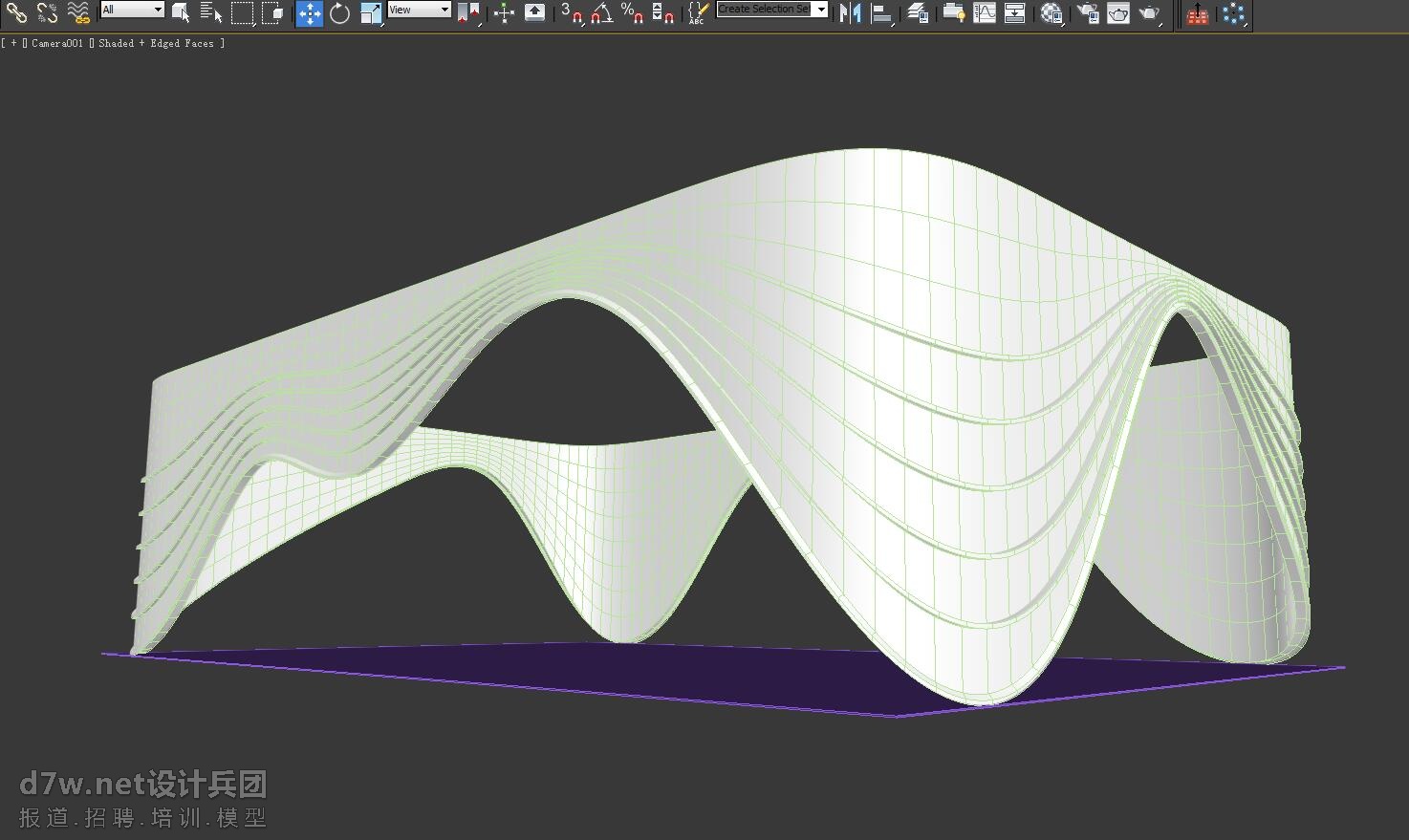The image size is (1409, 840).
Task: Click the Rectangular Selection Region button
Action: 242,12
